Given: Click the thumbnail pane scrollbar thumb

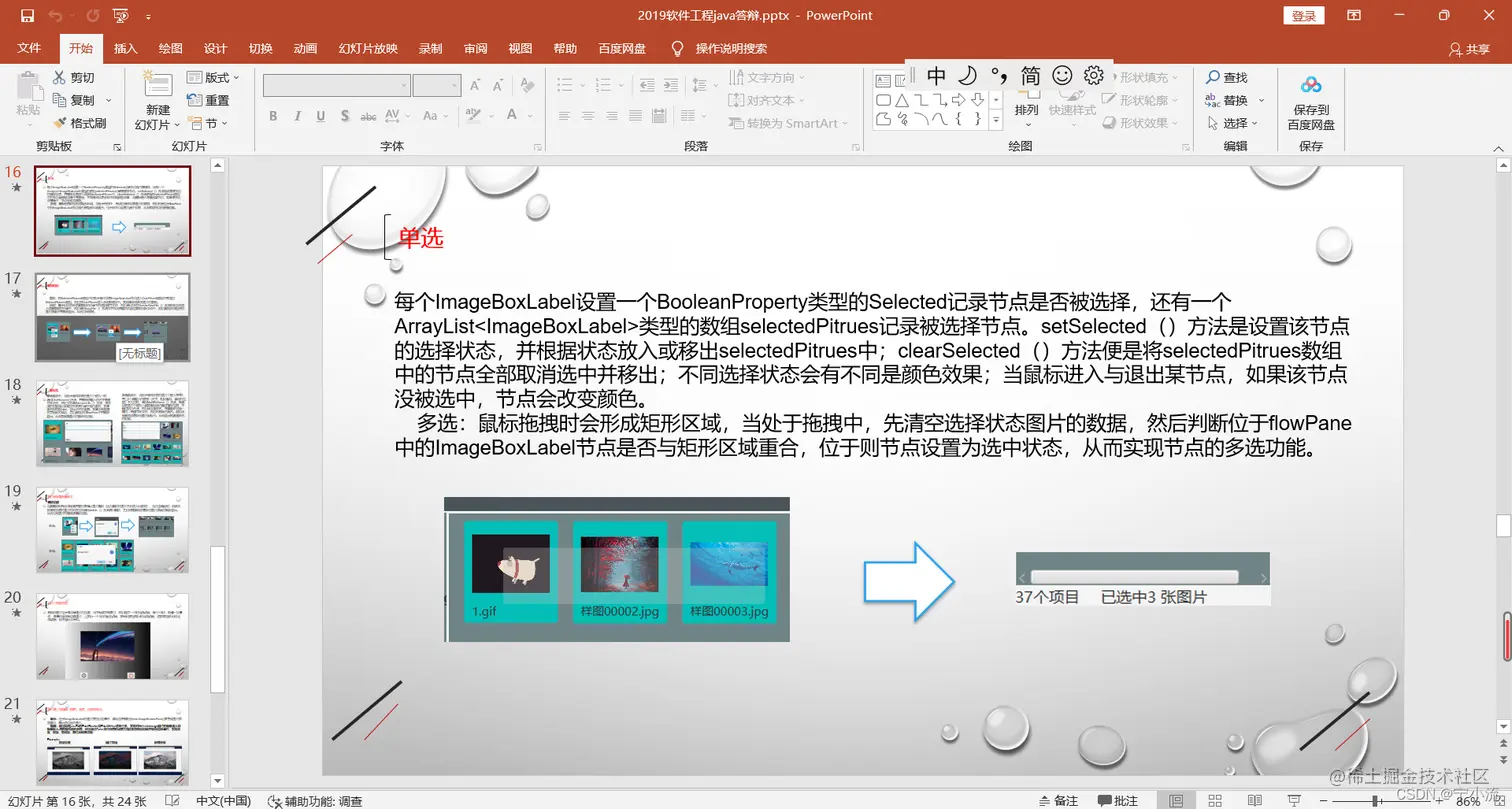Looking at the screenshot, I should pyautogui.click(x=218, y=619).
